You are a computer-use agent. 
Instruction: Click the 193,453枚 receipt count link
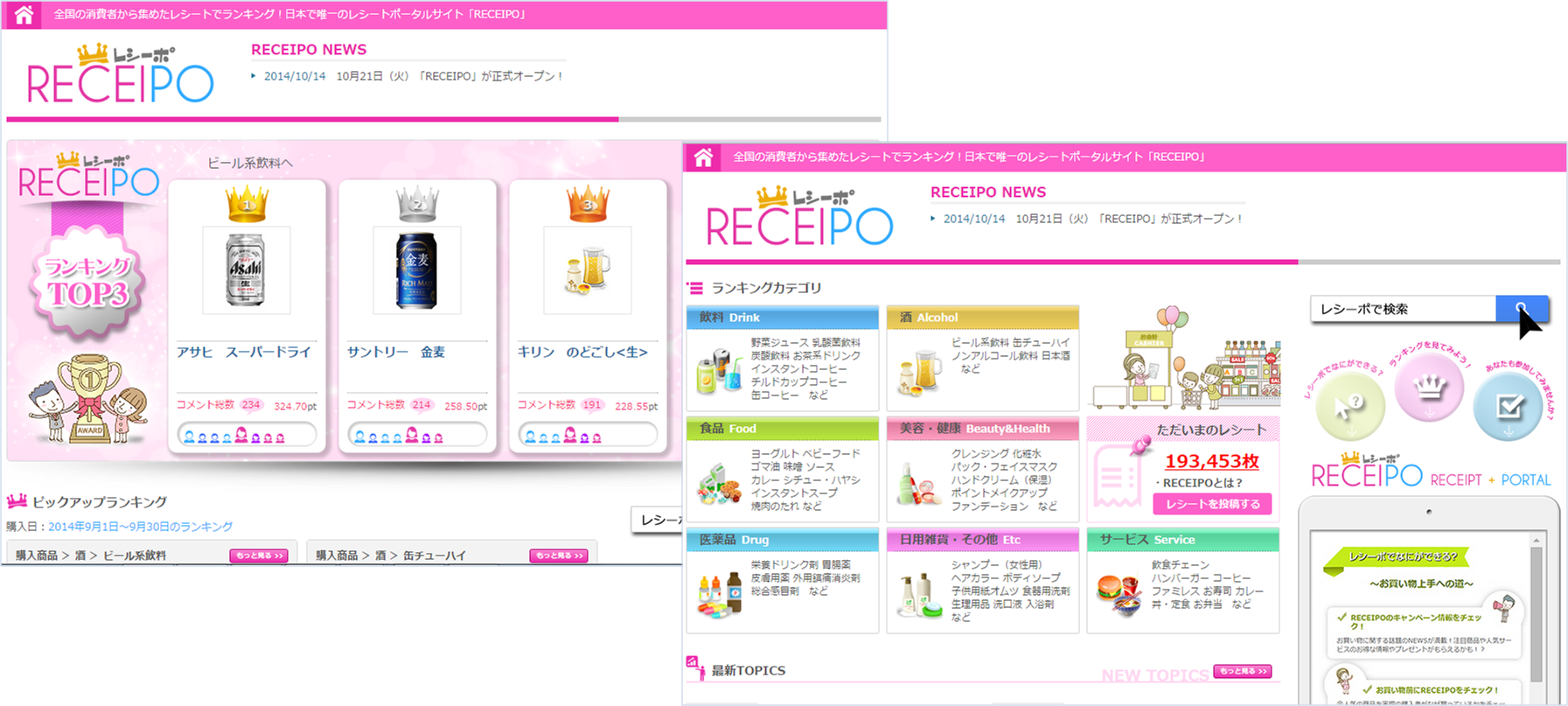[1212, 461]
